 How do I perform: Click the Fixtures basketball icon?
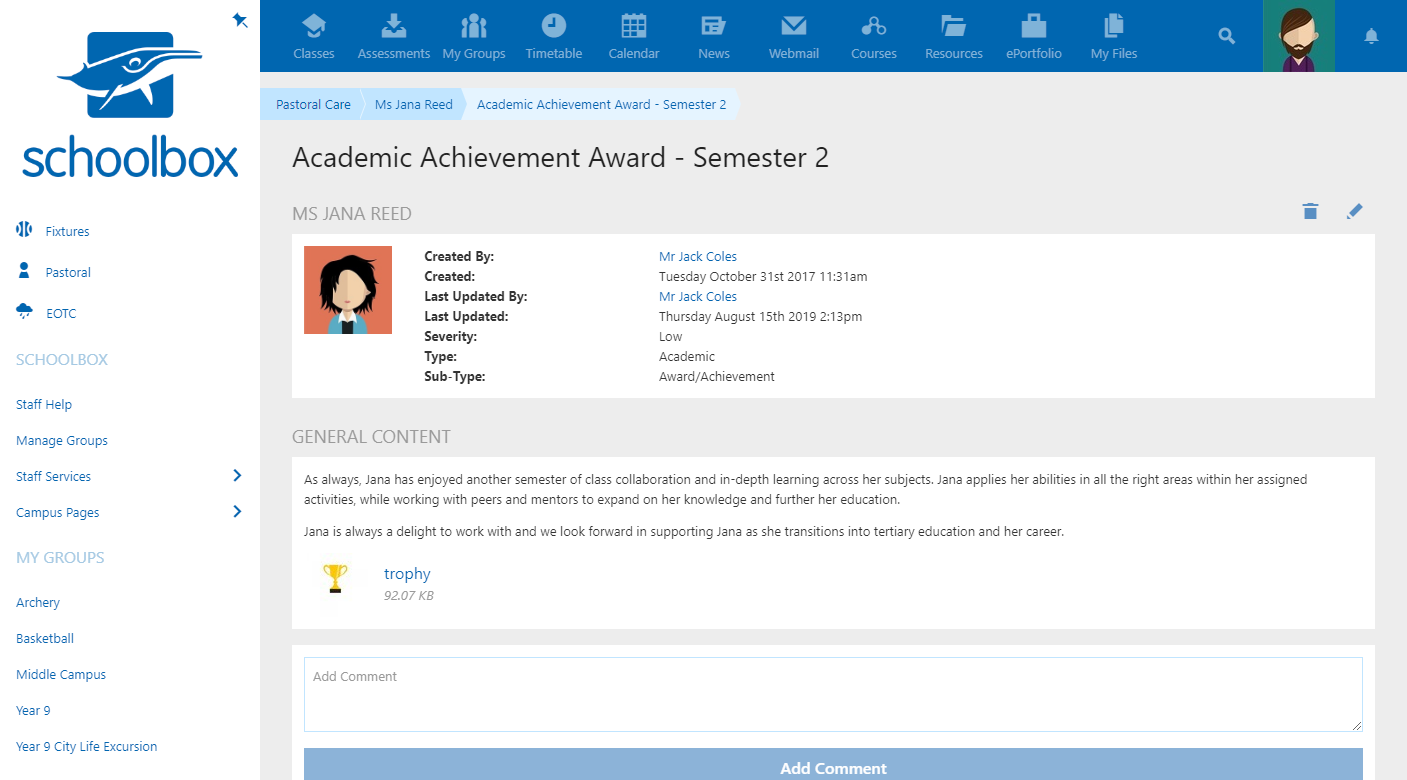point(24,230)
